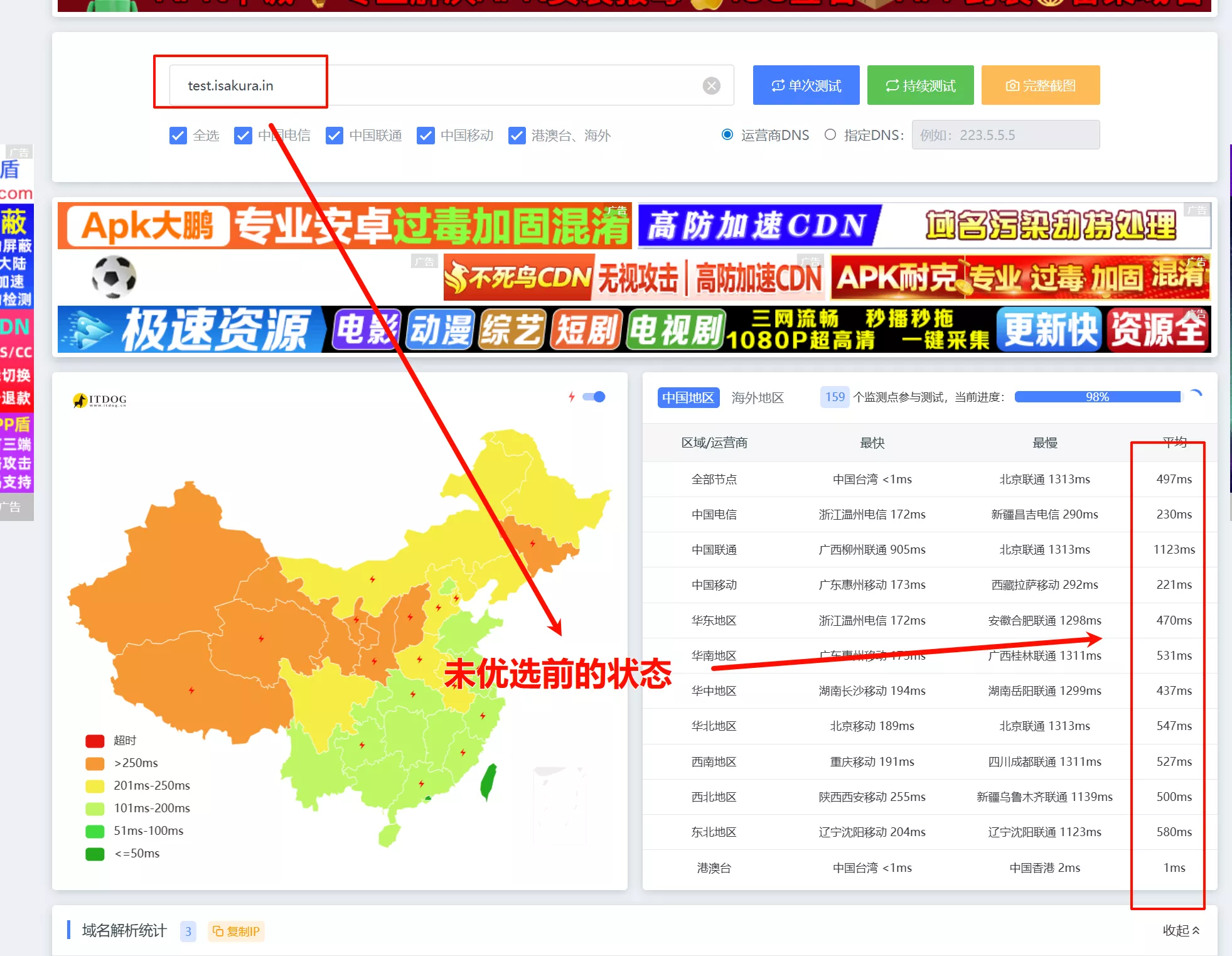Click the 北京联通 1313ms cell in 全部节点 row
Viewport: 1232px width, 956px height.
[x=1045, y=480]
